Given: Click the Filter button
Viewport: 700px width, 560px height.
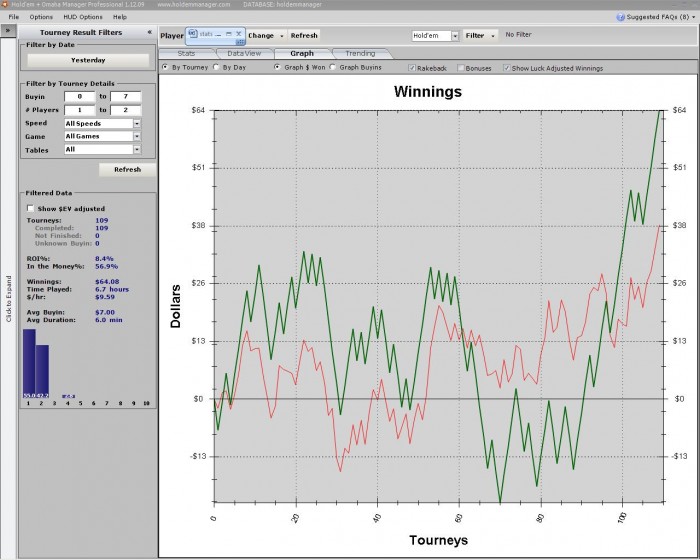Looking at the screenshot, I should (475, 35).
